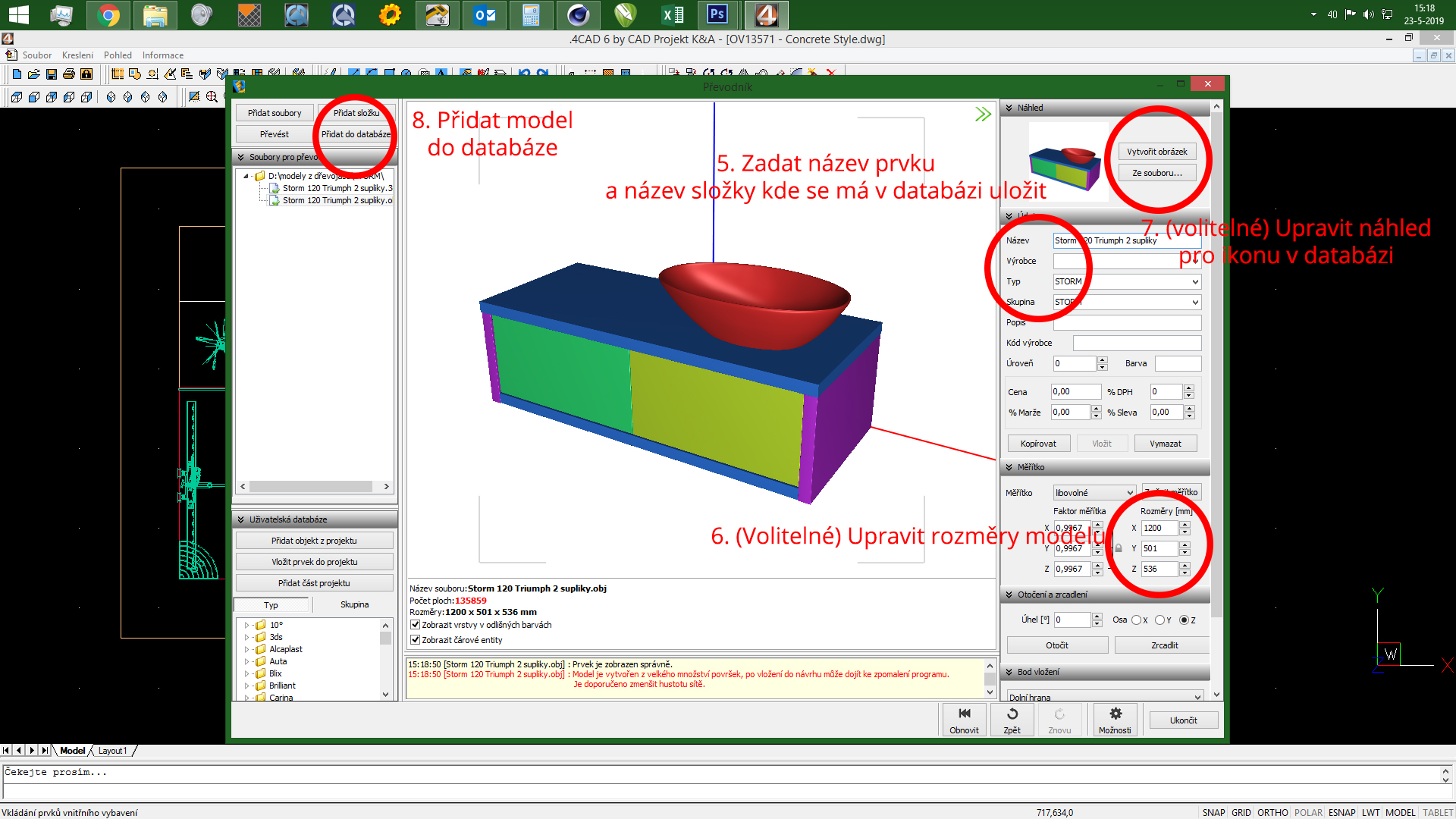The width and height of the screenshot is (1456, 819).
Task: Switch to the Skupina tab
Action: 354,604
